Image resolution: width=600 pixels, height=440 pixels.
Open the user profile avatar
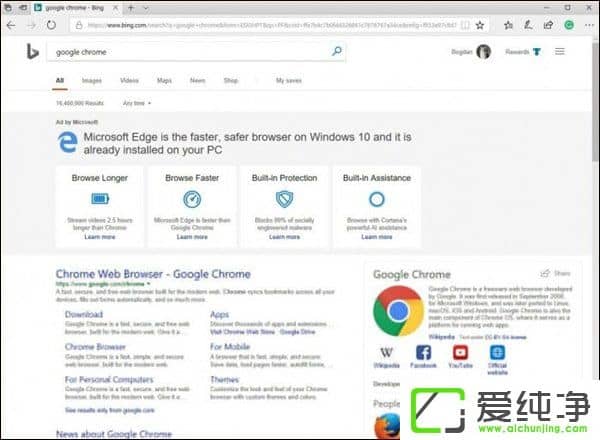point(484,52)
